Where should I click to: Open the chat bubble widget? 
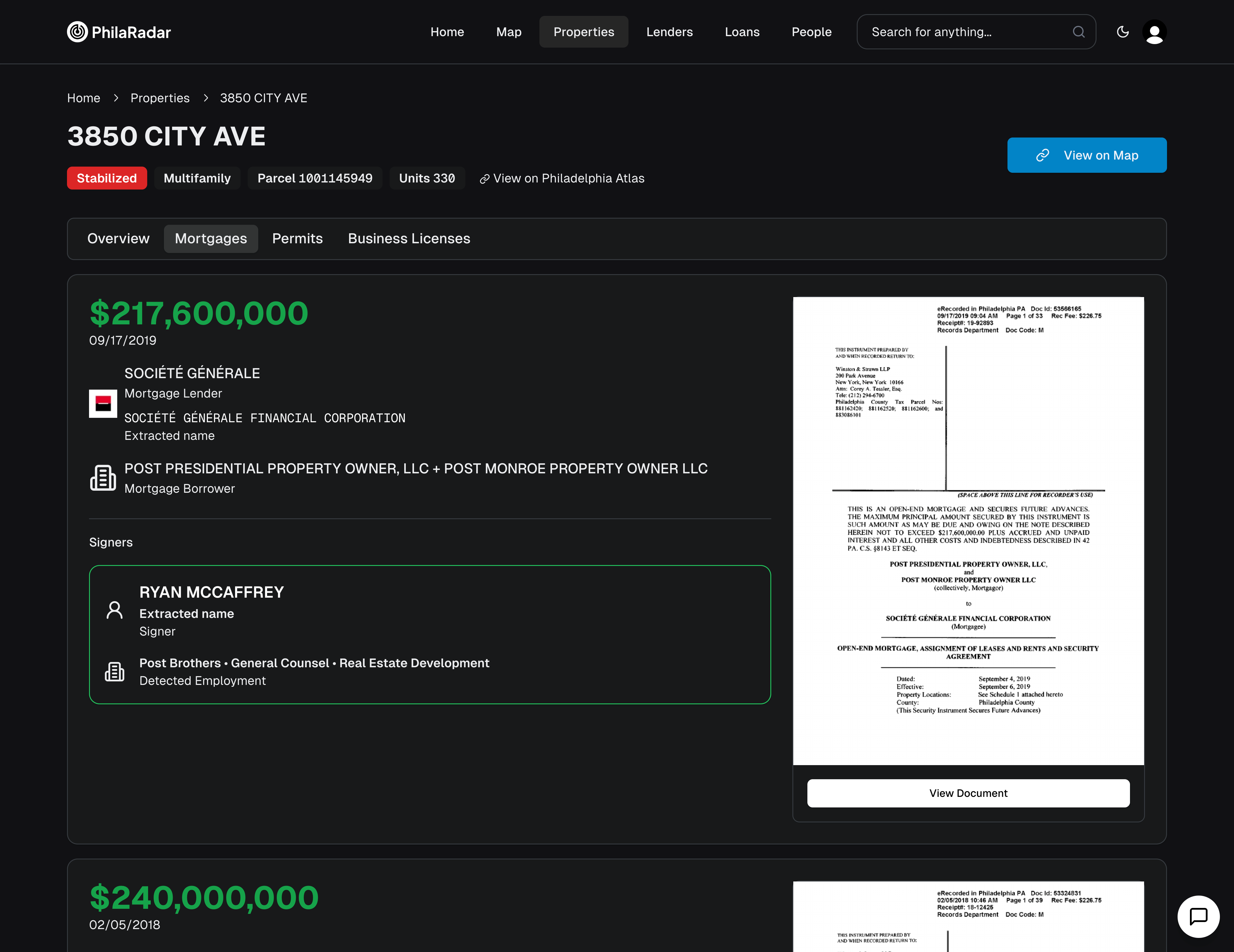(1198, 916)
